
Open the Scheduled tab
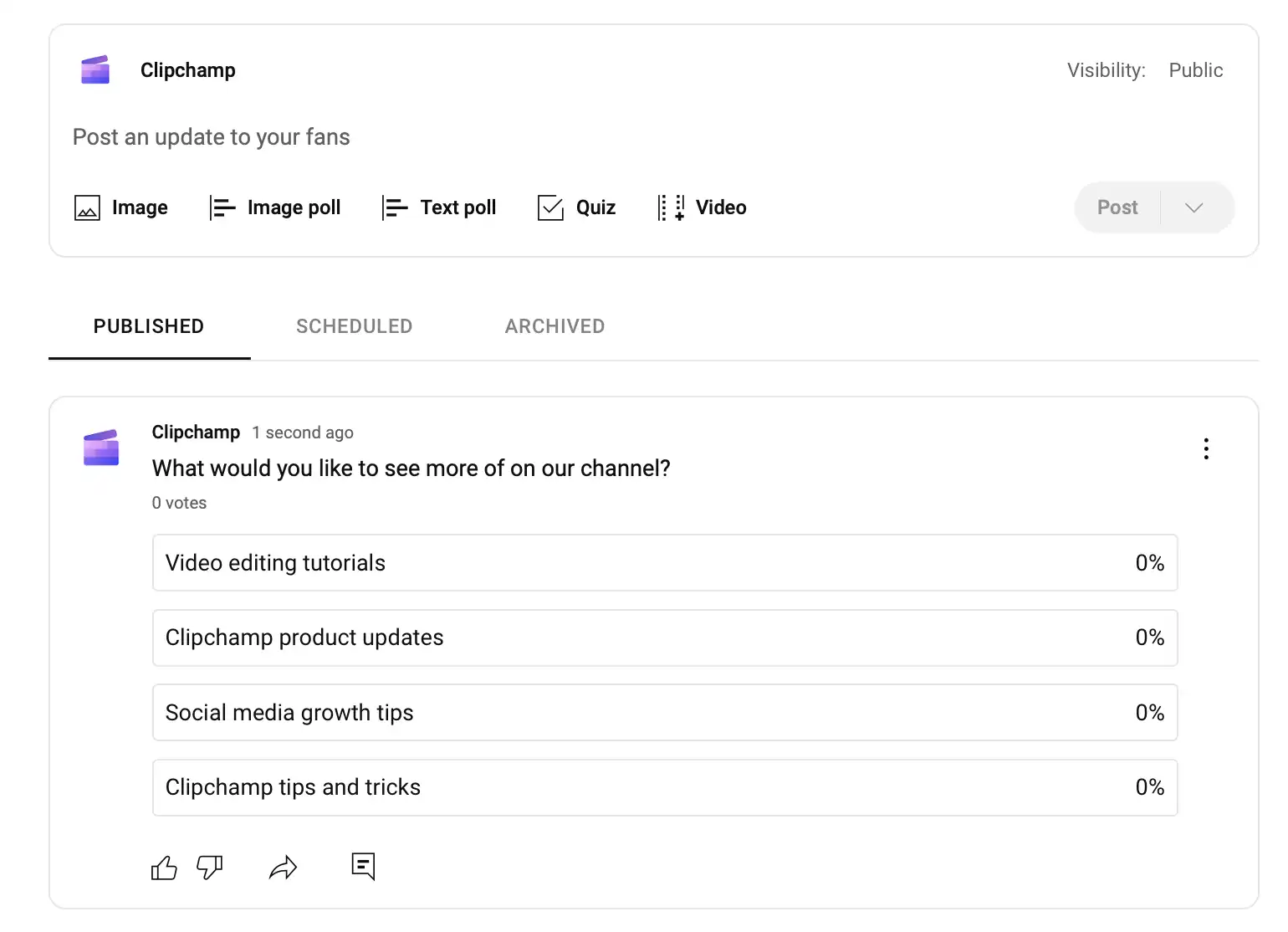click(355, 326)
